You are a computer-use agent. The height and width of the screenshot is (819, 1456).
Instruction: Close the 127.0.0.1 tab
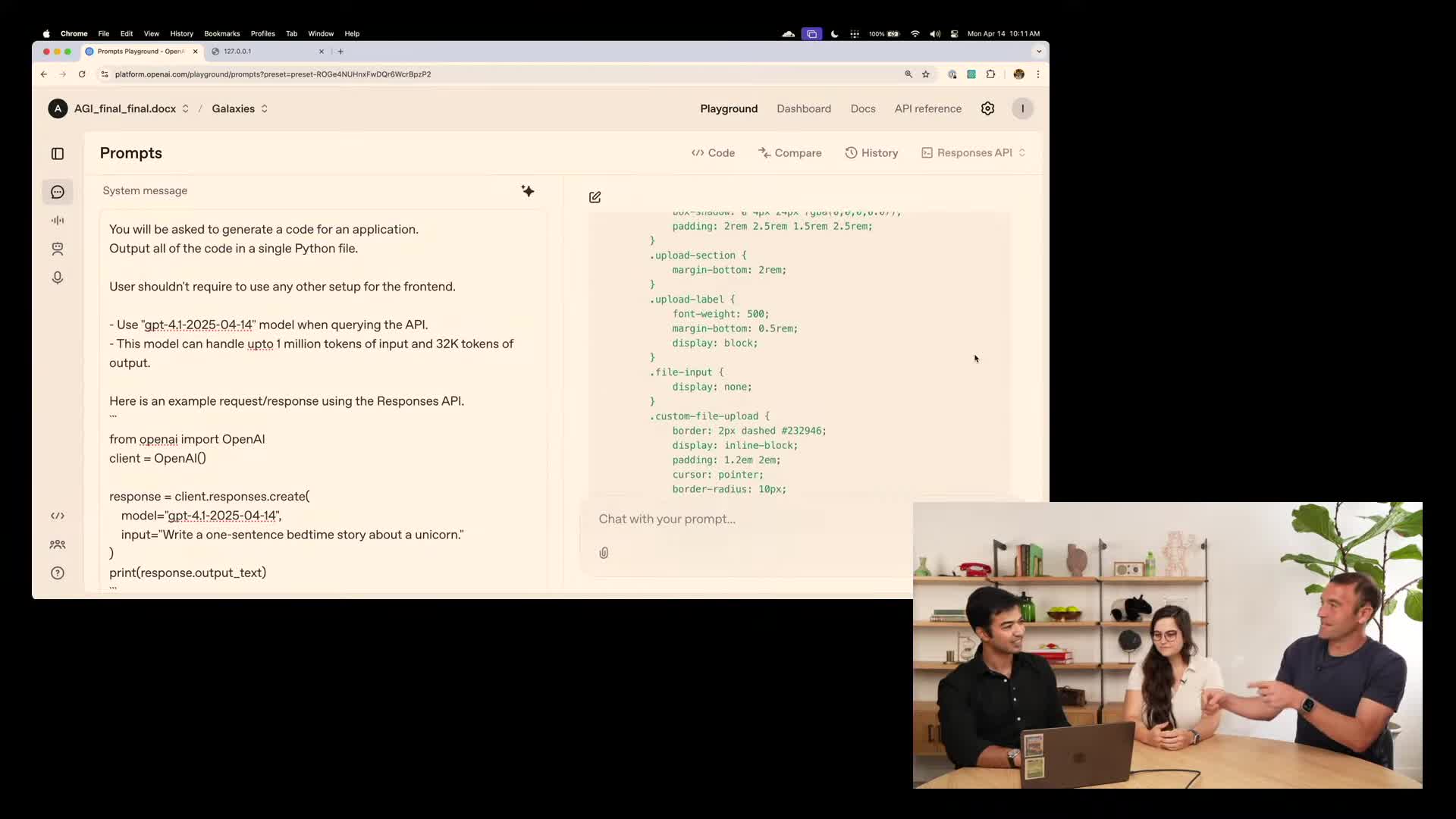[x=322, y=52]
